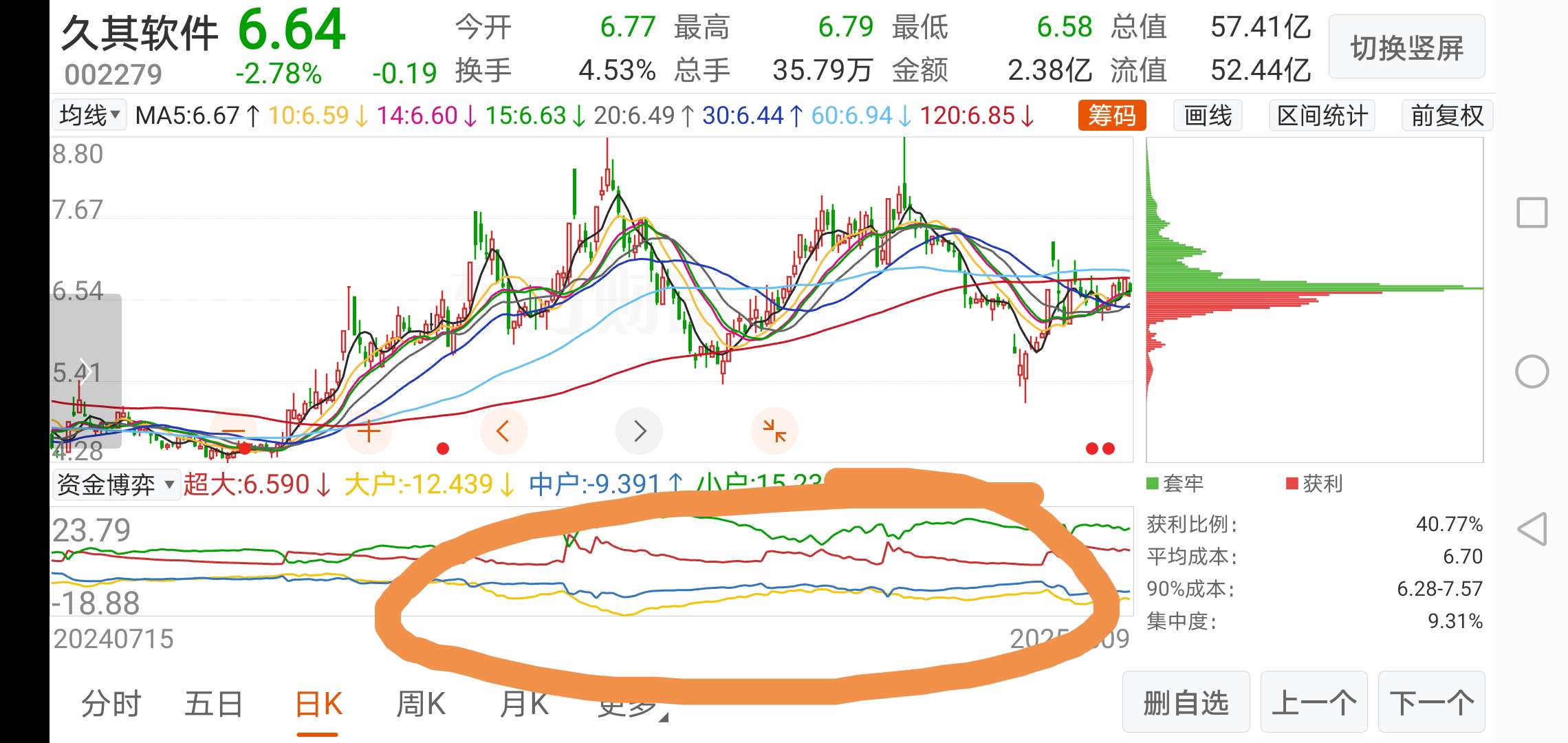Tap the stock name 久其软件
This screenshot has width=1568, height=743.
click(140, 32)
